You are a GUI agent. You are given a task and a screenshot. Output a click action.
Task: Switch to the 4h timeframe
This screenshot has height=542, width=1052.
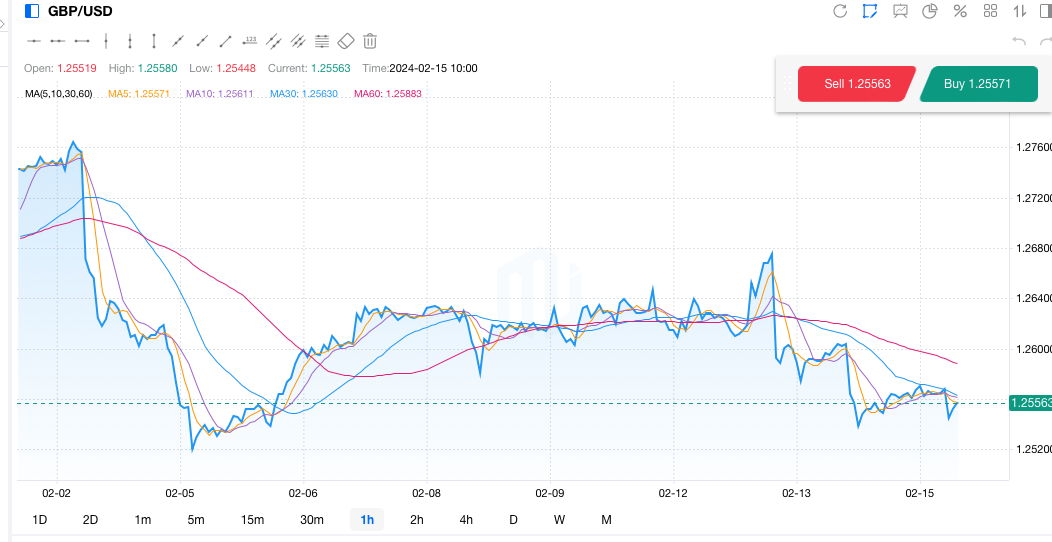coord(466,519)
